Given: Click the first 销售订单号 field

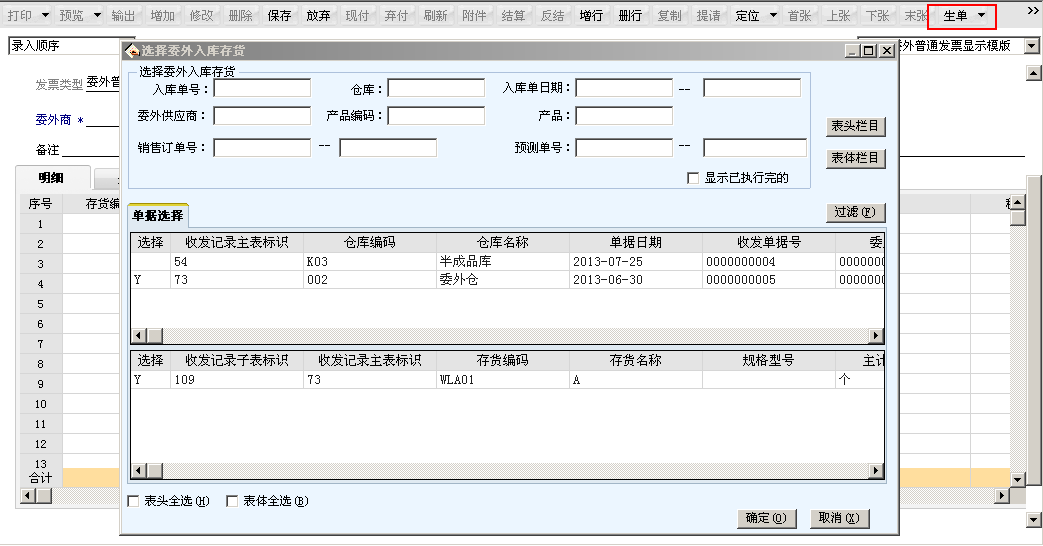Looking at the screenshot, I should tap(262, 148).
